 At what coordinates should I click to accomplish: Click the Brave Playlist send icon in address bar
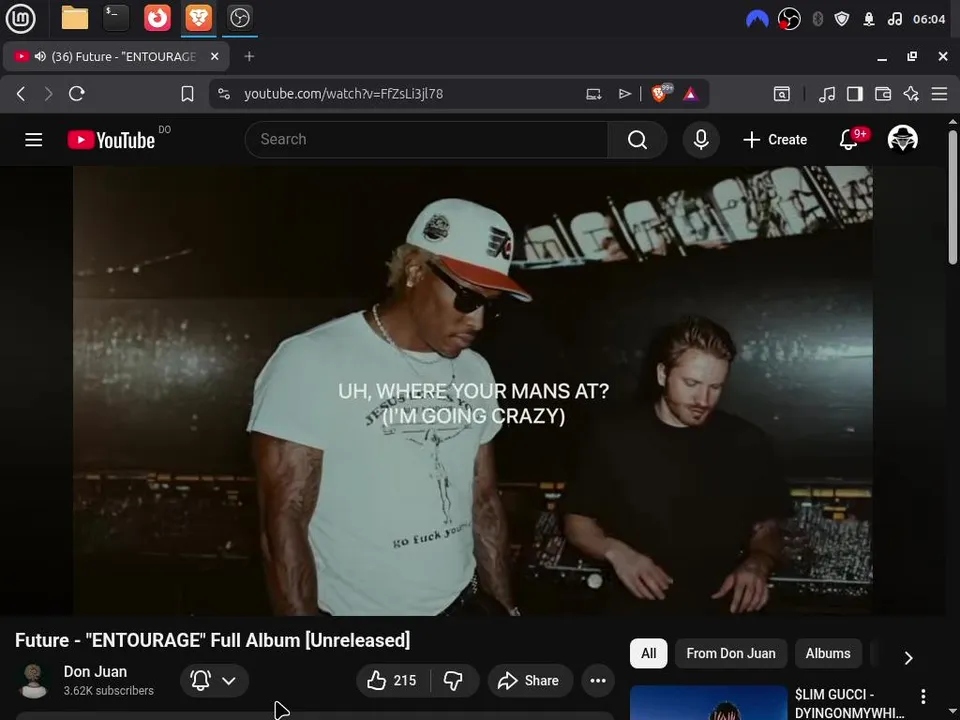624,94
